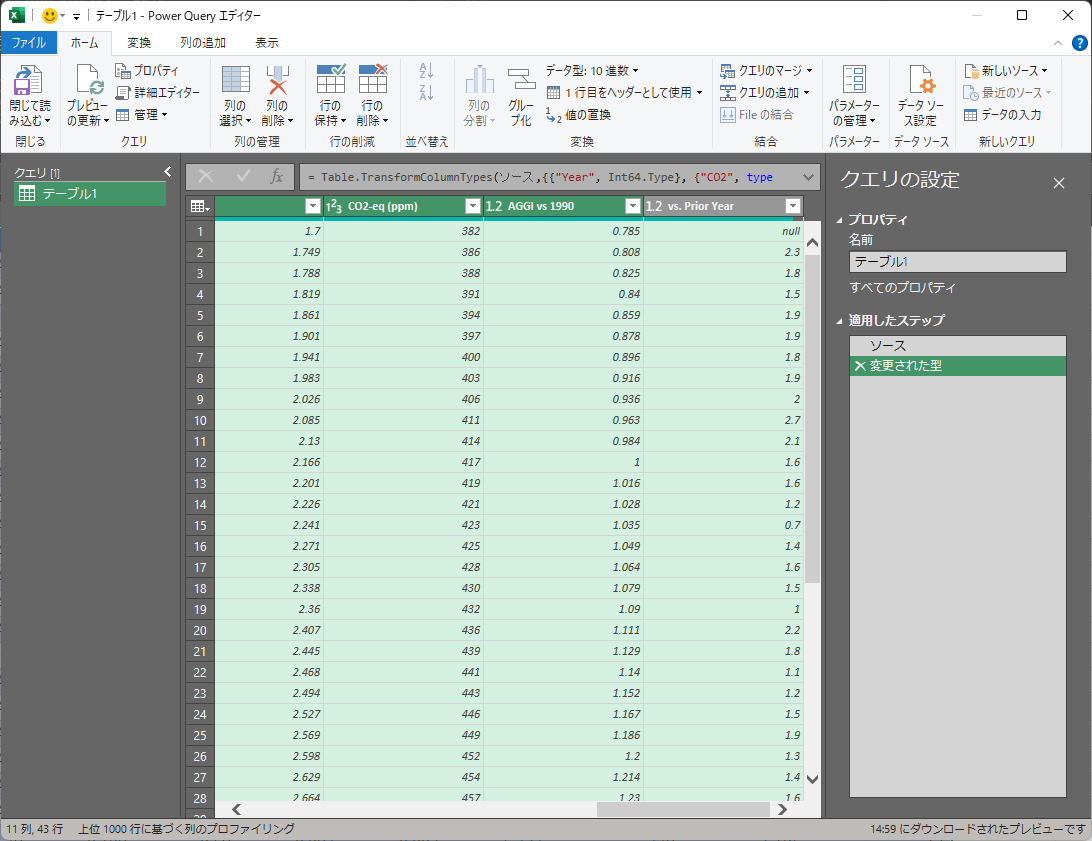Open データ型: 10 進数 data type dropdown
The image size is (1092, 841).
pyautogui.click(x=592, y=70)
